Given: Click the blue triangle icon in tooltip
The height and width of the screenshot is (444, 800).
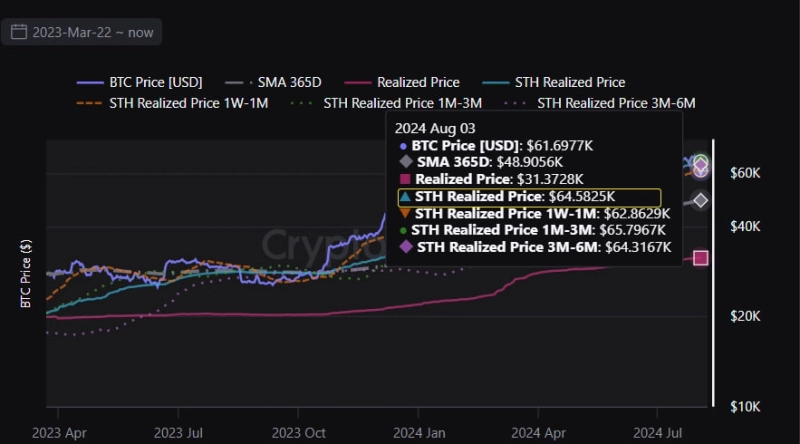Looking at the screenshot, I should point(404,197).
